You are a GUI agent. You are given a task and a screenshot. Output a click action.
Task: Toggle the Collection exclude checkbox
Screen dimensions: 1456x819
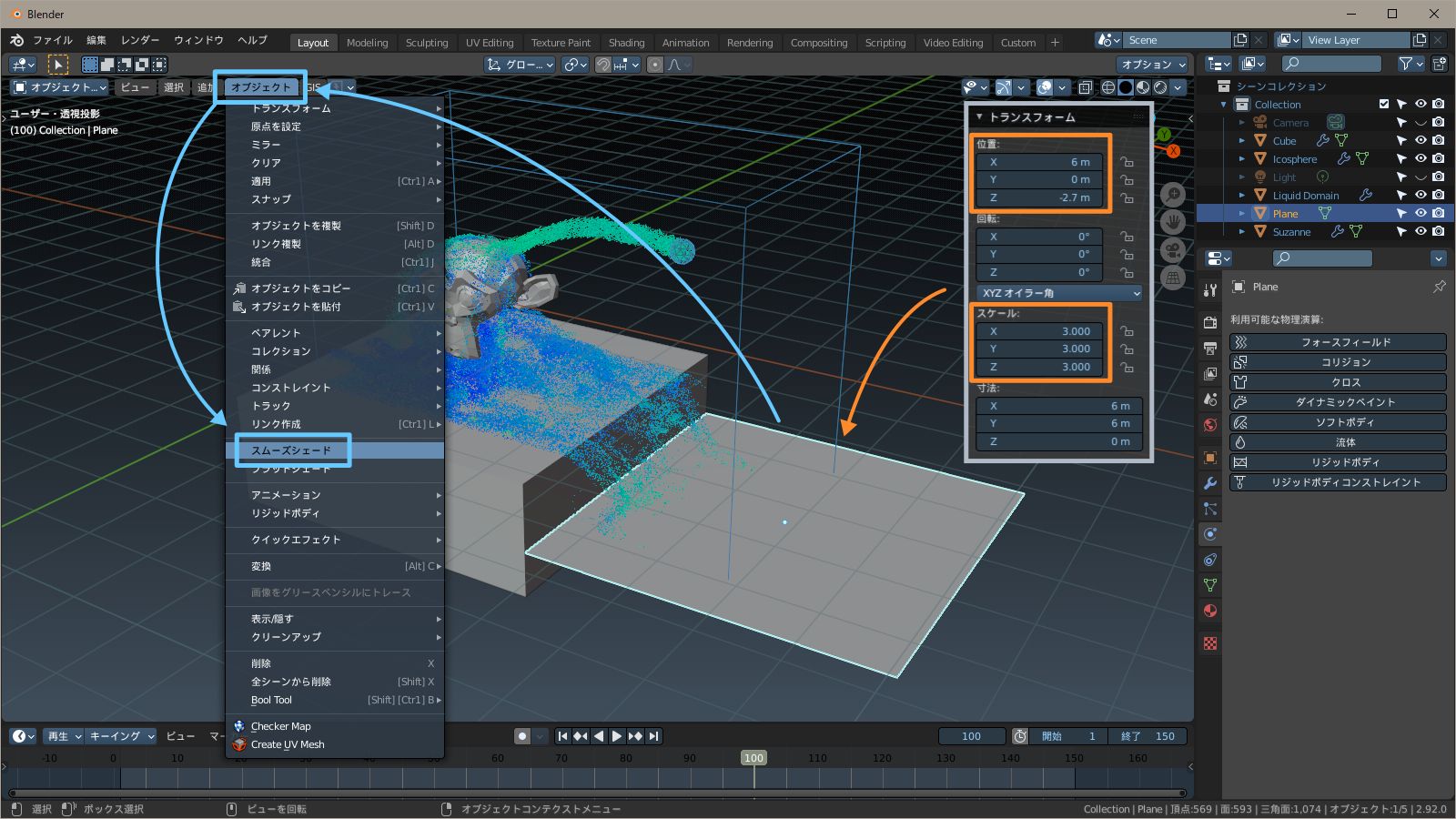coord(1384,104)
